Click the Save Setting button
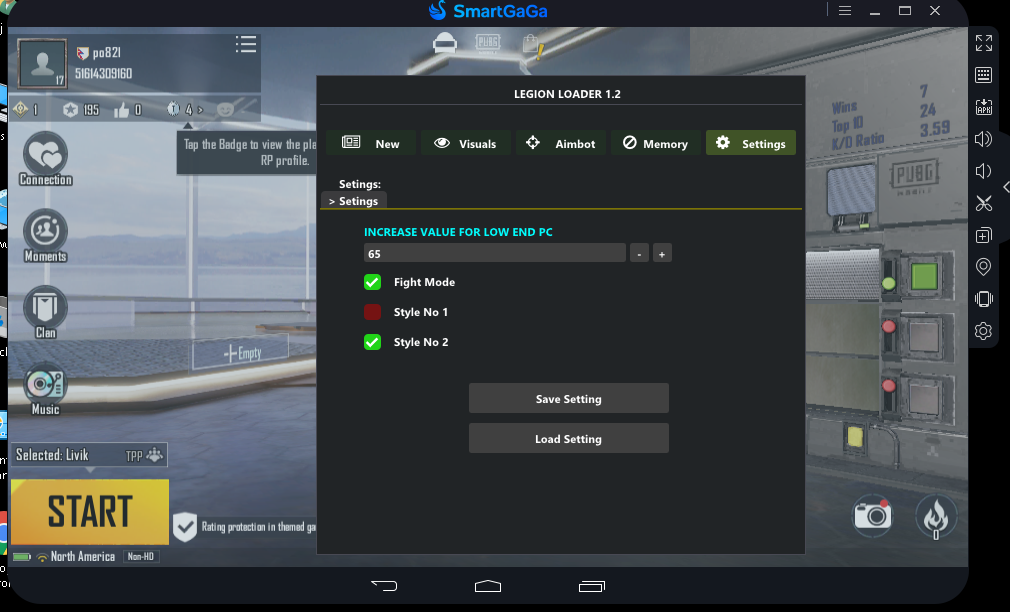 point(569,399)
